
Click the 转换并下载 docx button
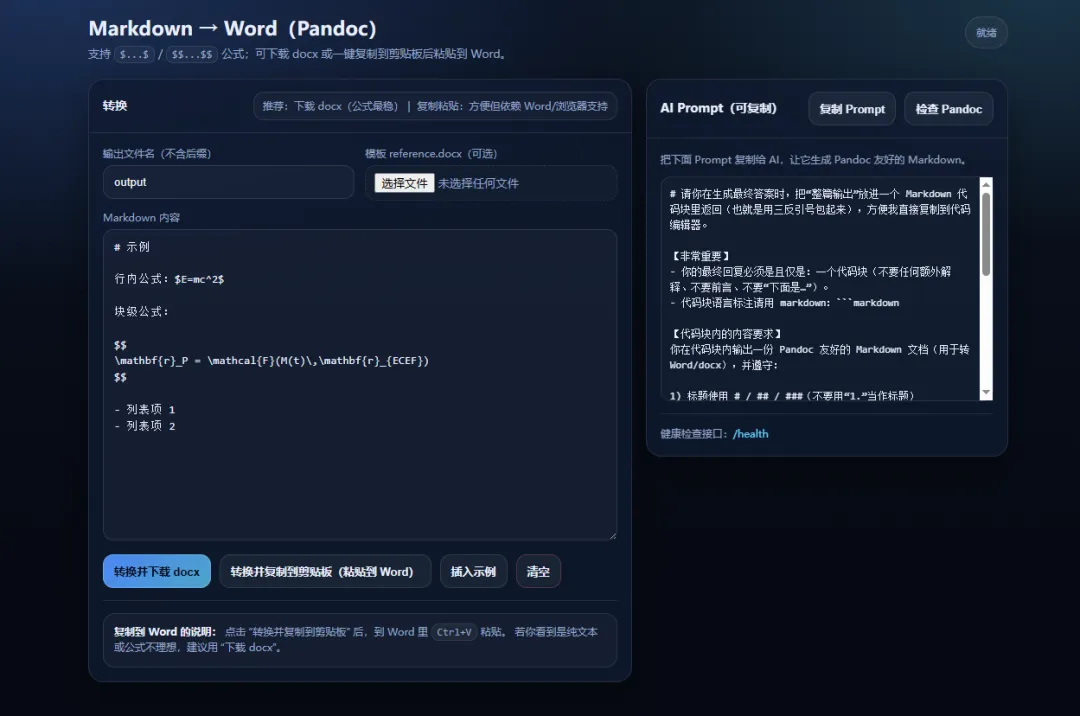pyautogui.click(x=156, y=571)
